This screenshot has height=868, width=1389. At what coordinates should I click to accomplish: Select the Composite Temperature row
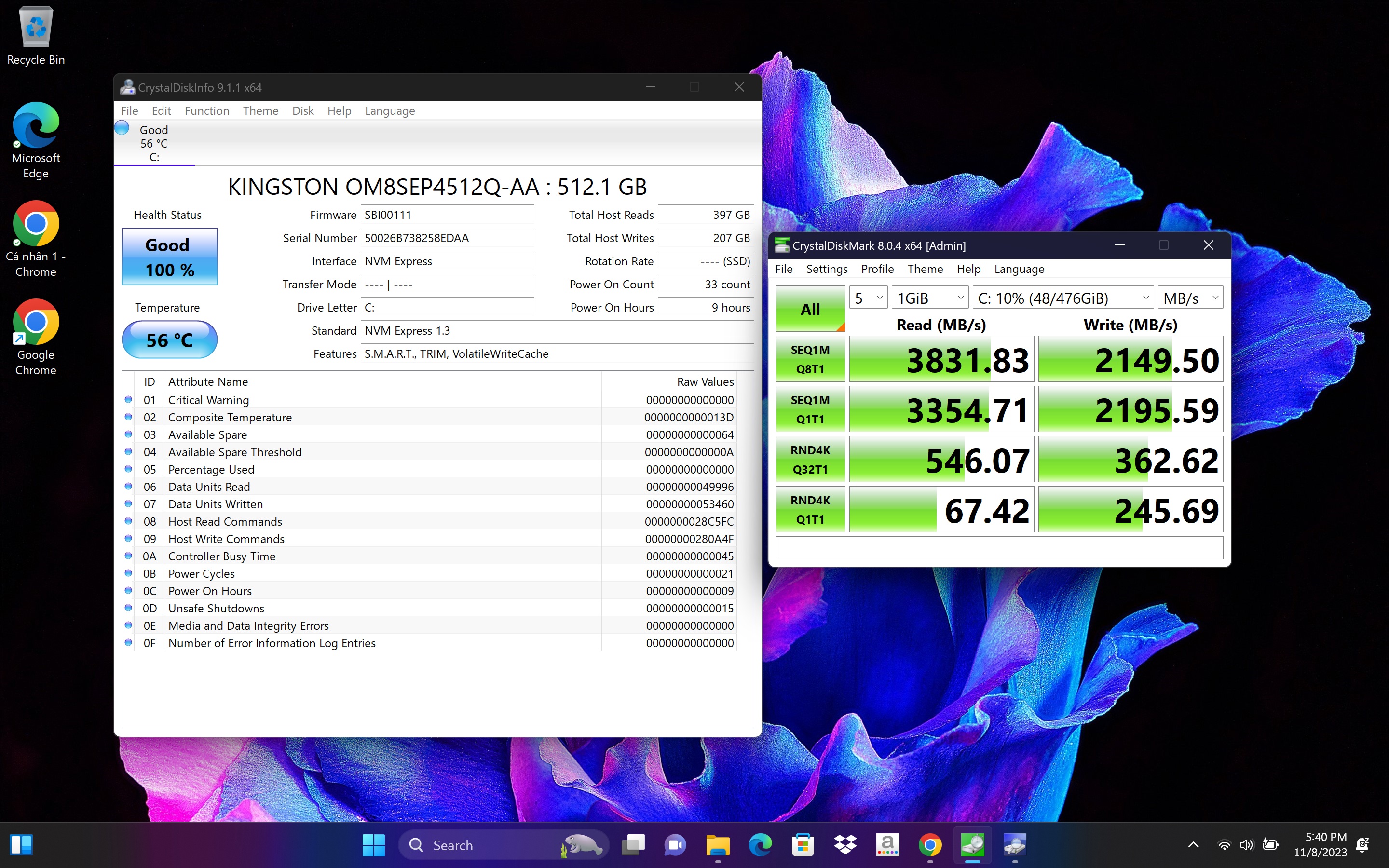pyautogui.click(x=429, y=417)
